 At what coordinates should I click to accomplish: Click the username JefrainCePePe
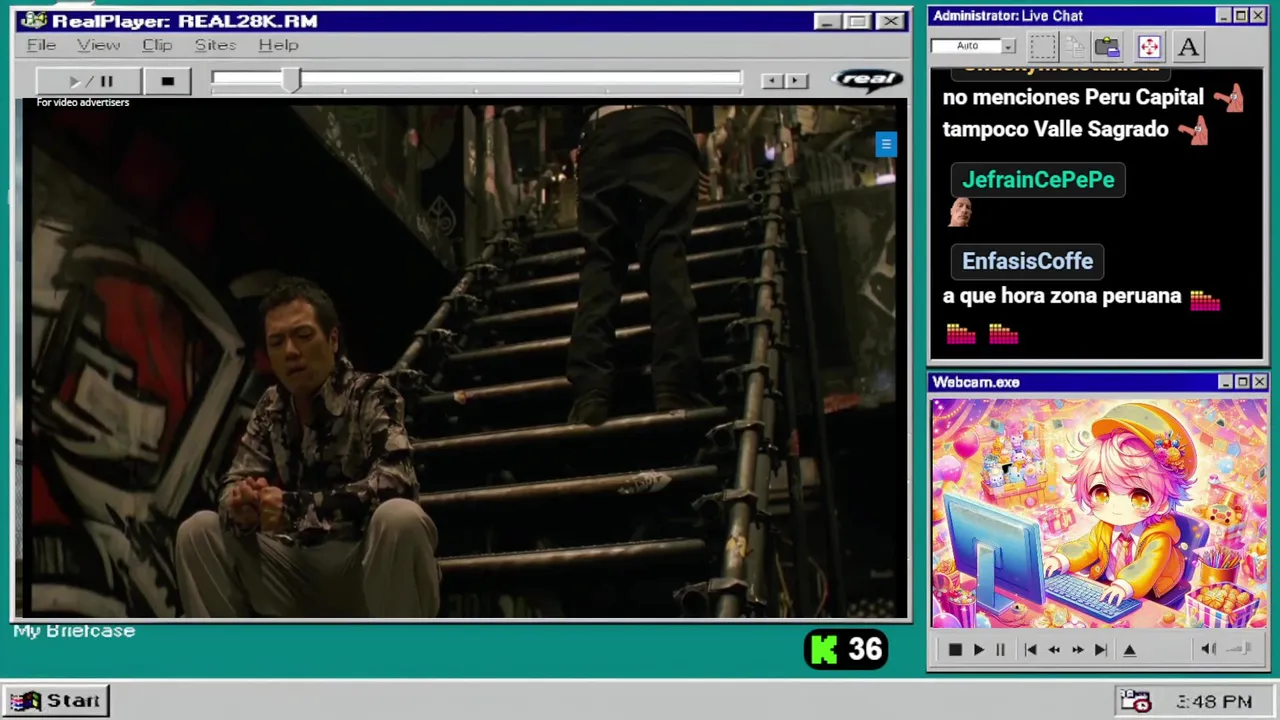click(x=1038, y=180)
